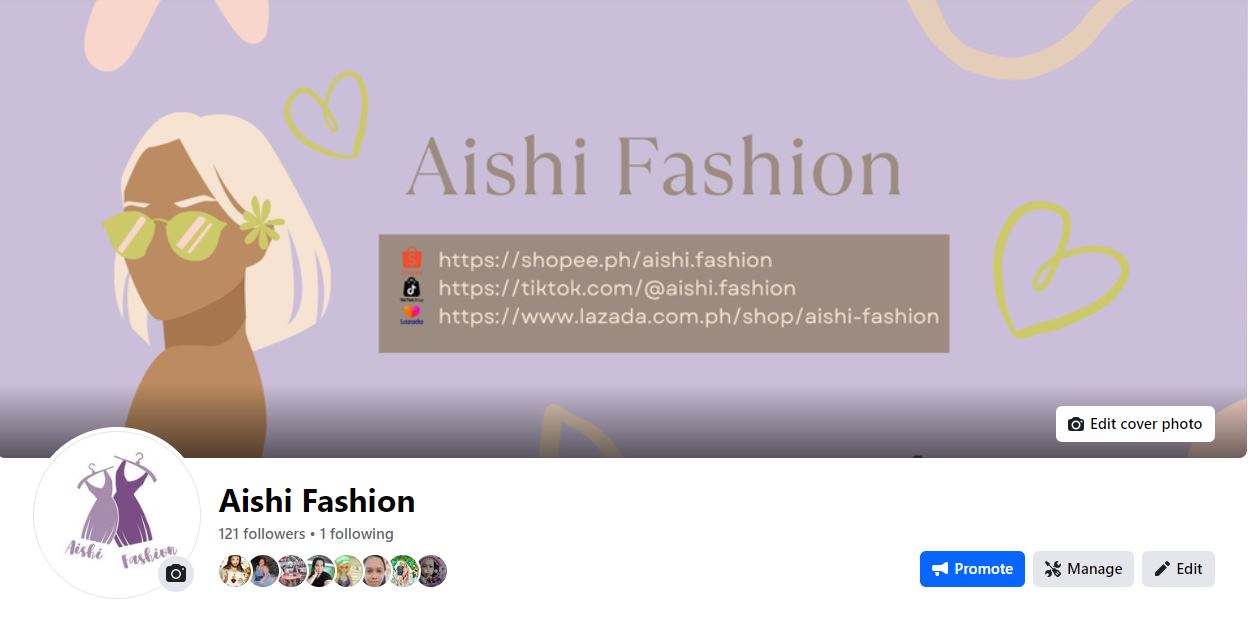Click the TikTok logo in cover banner
Screen dimensions: 1248x618
[412, 289]
